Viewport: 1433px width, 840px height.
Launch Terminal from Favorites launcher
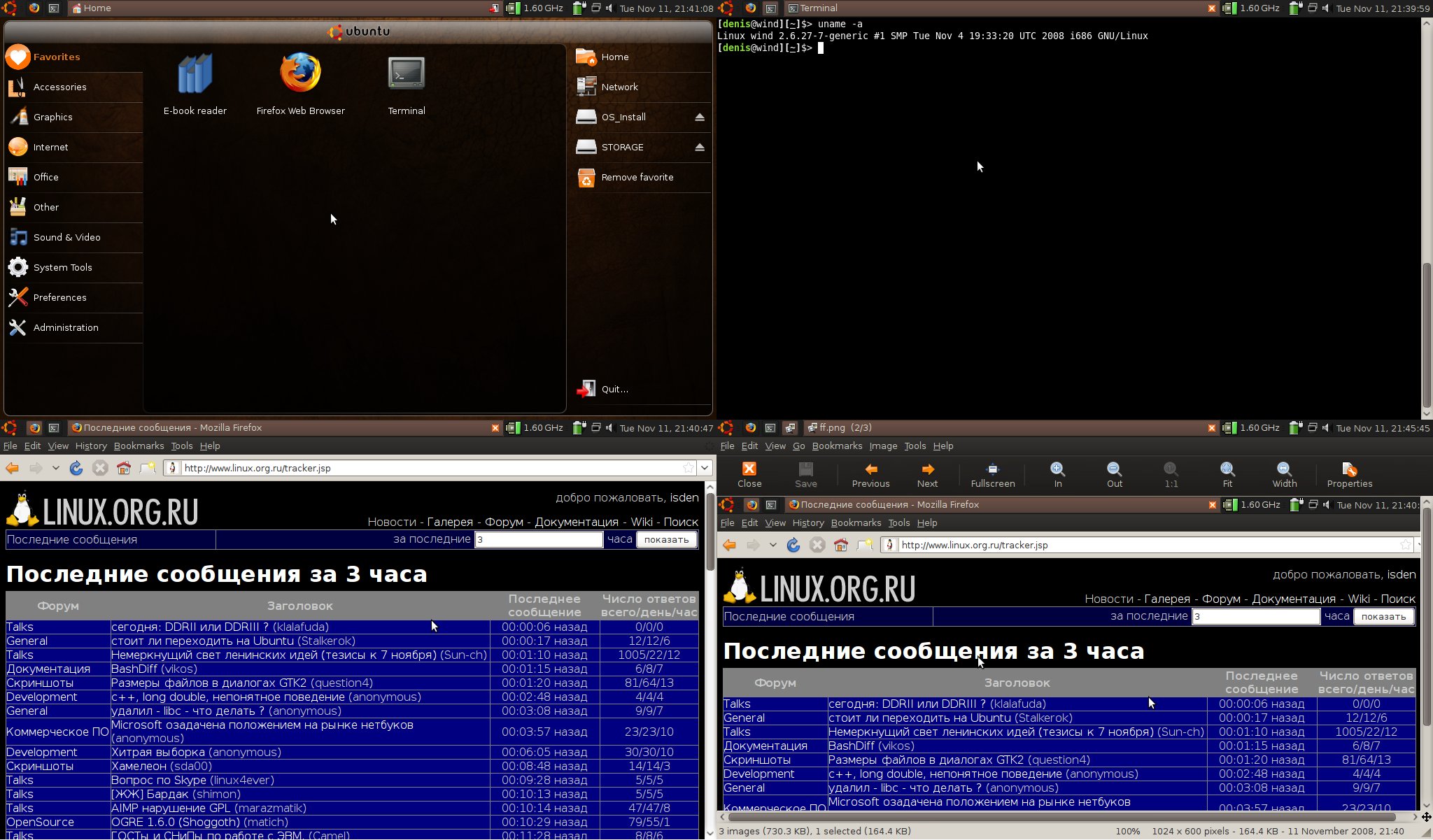click(407, 83)
